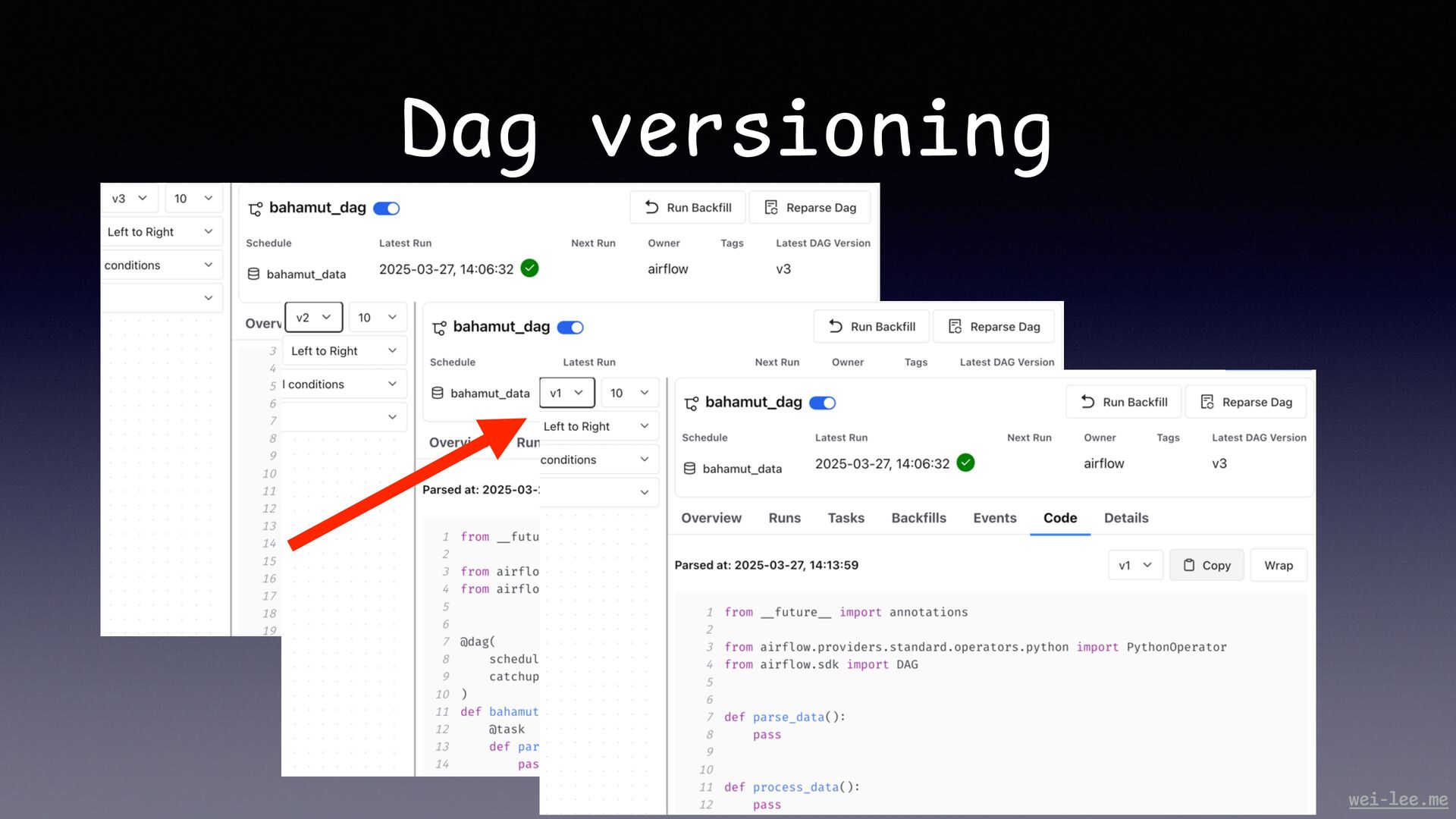Click the clipboard icon on Copy button

click(1188, 565)
